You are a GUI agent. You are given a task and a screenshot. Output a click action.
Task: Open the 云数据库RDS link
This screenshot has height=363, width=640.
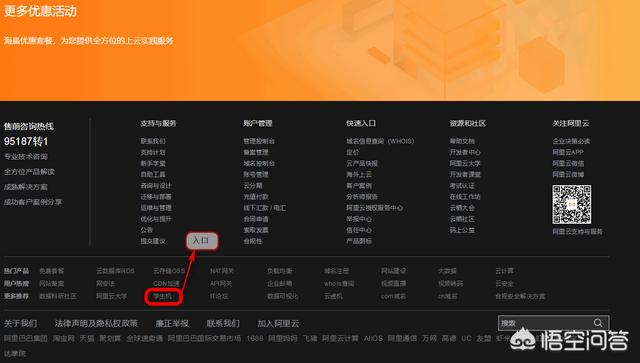tap(116, 271)
